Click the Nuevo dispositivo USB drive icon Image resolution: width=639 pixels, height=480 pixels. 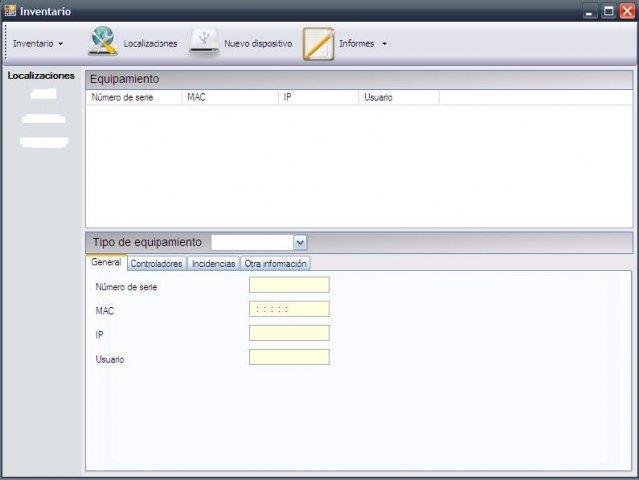pos(204,43)
